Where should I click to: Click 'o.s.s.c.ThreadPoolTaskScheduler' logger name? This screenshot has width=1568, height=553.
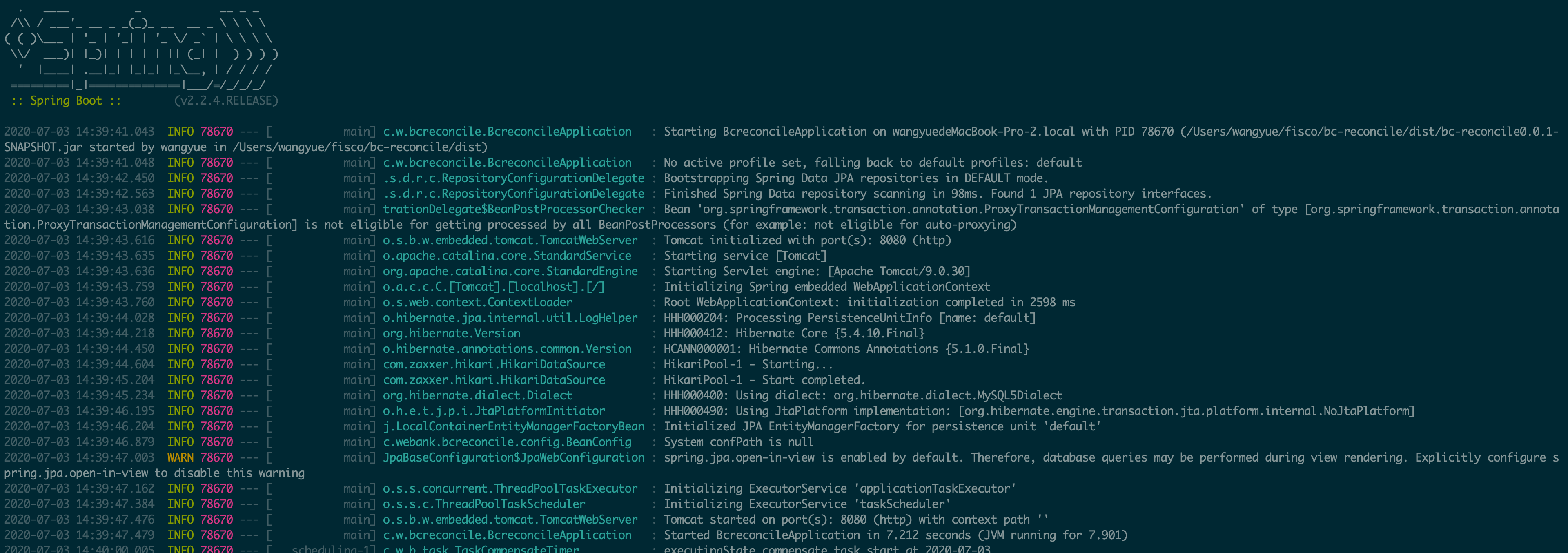[484, 504]
